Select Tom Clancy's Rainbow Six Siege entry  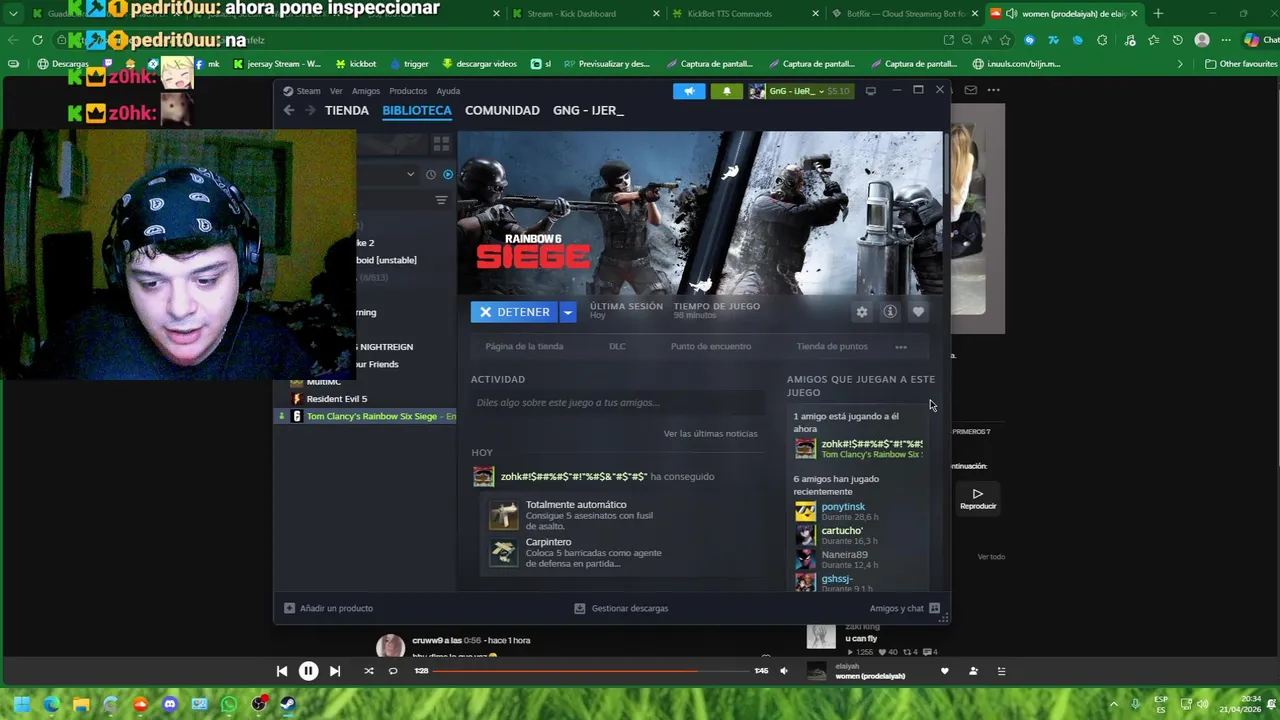(x=366, y=416)
